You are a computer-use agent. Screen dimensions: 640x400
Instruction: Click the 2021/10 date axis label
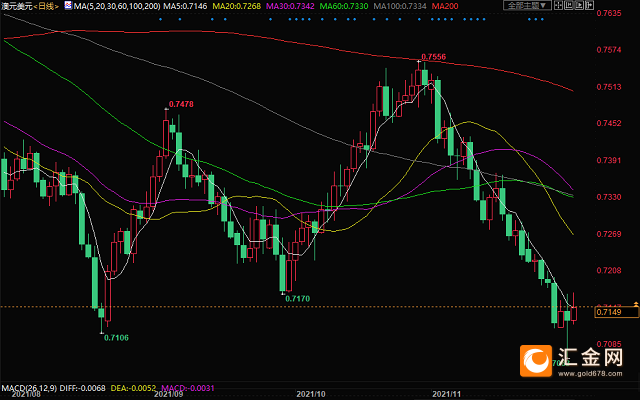pos(311,395)
